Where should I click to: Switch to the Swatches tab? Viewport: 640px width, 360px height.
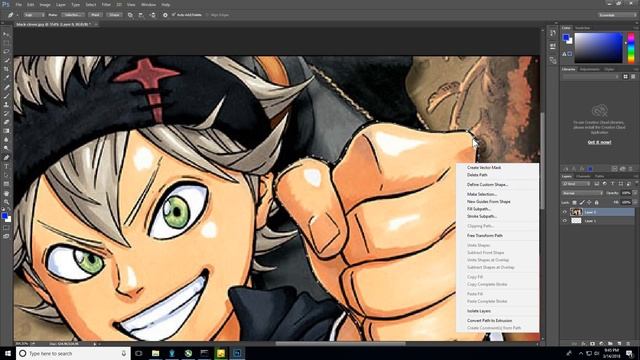point(582,28)
